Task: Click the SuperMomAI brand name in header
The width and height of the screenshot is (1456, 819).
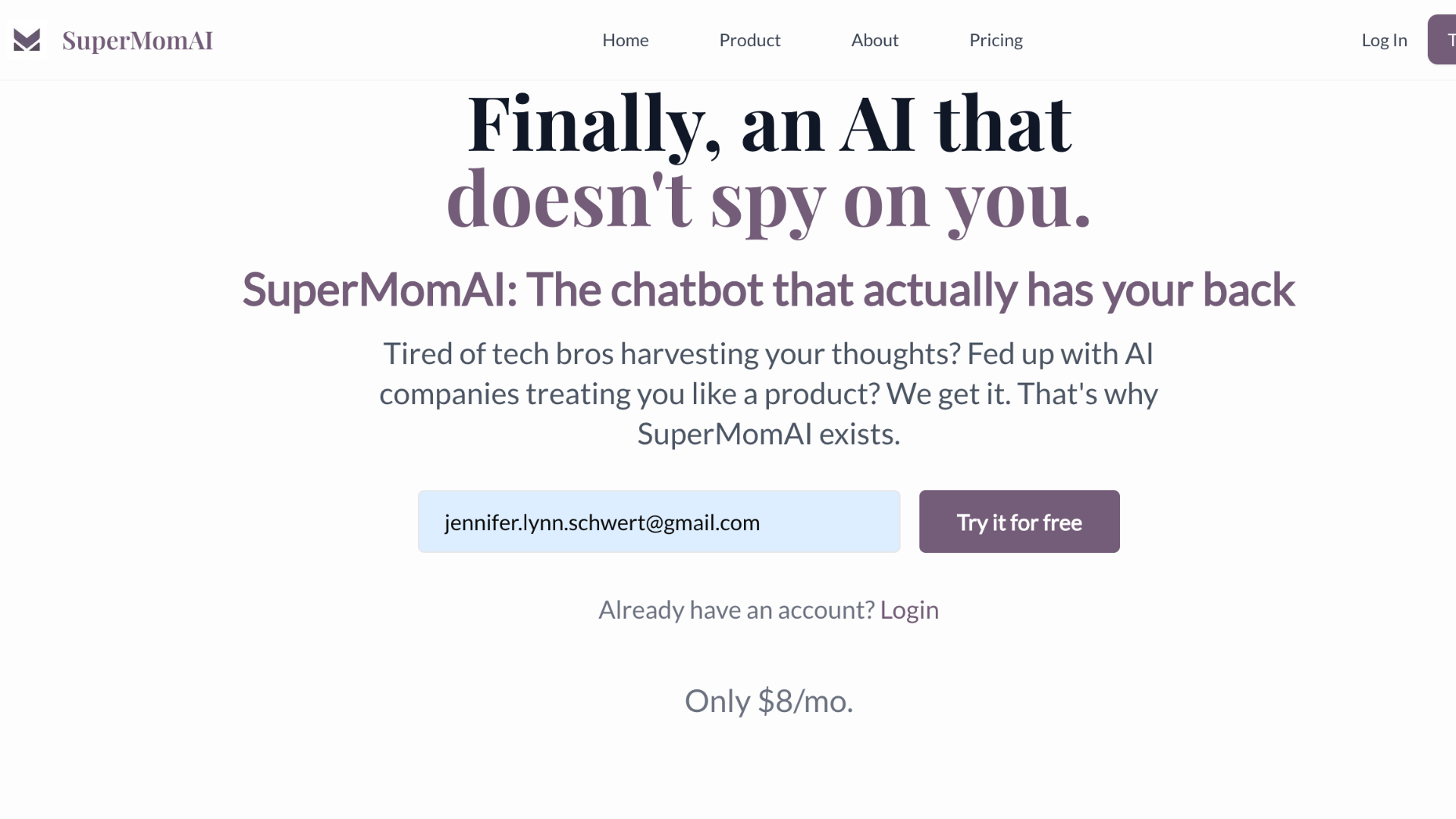Action: click(x=137, y=40)
